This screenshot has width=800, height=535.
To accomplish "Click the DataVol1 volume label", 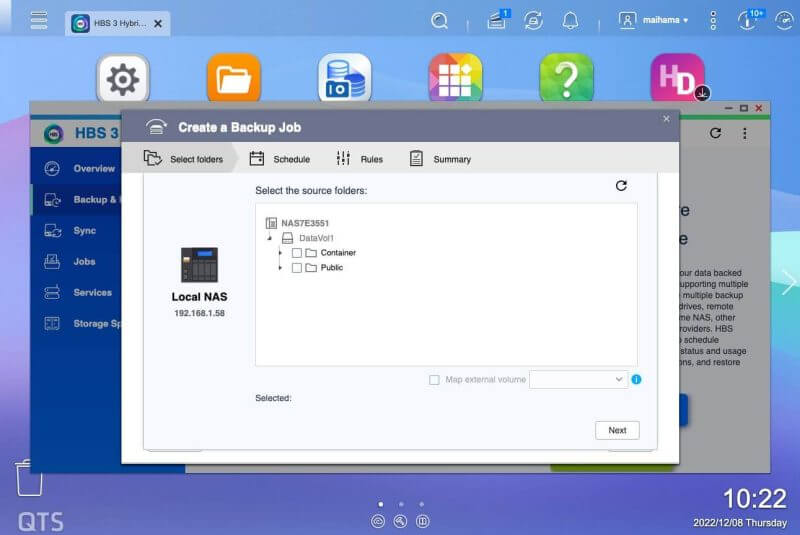I will coord(316,238).
